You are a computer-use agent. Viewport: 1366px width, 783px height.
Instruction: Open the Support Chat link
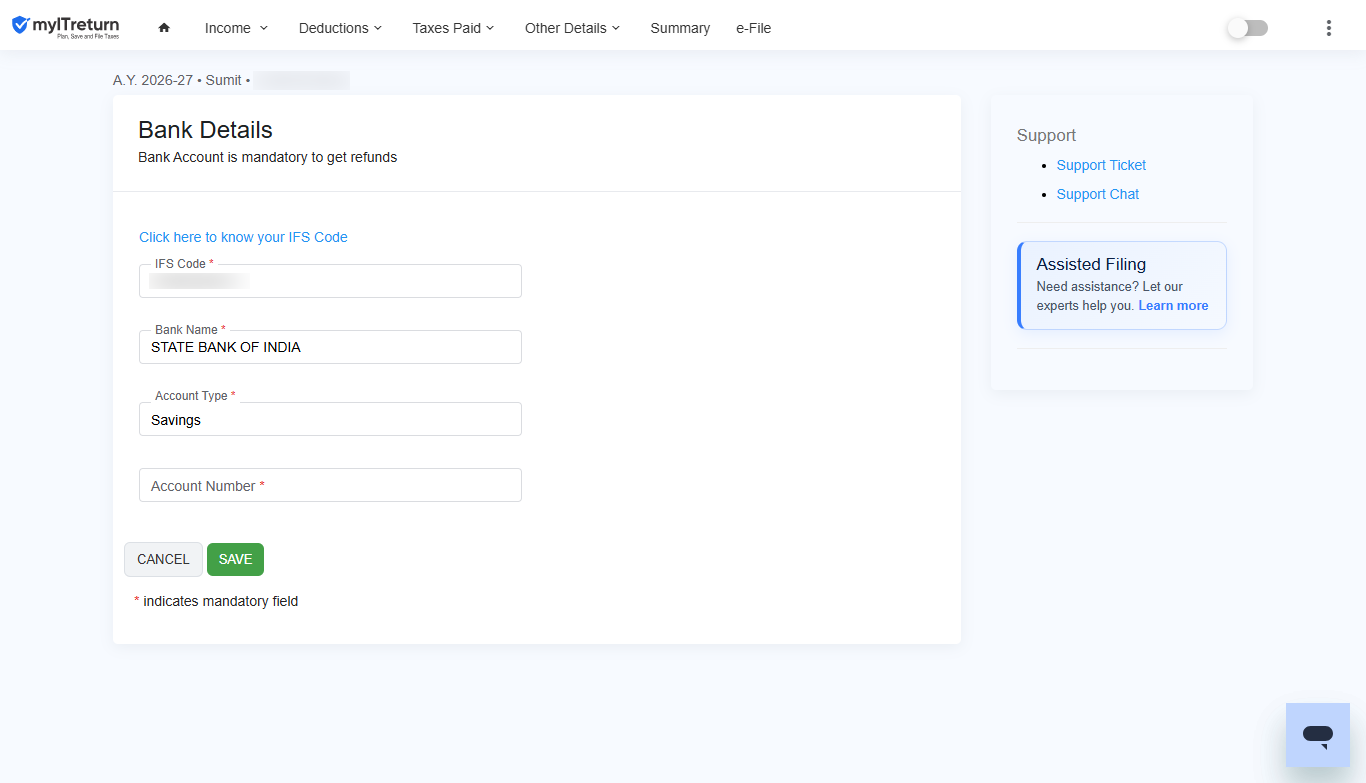1097,194
